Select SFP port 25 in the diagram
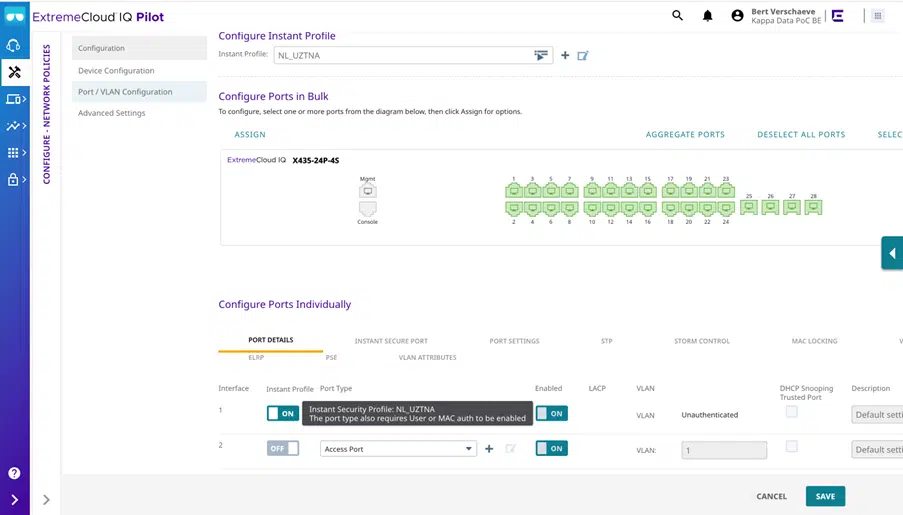The height and width of the screenshot is (515, 903). 749,207
